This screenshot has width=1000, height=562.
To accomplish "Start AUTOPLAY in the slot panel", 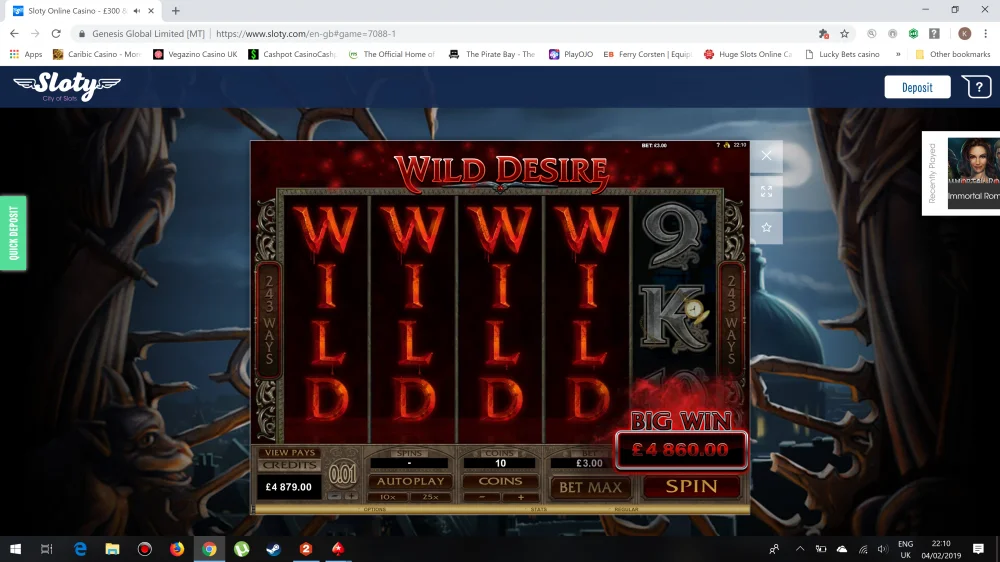I will (x=410, y=482).
